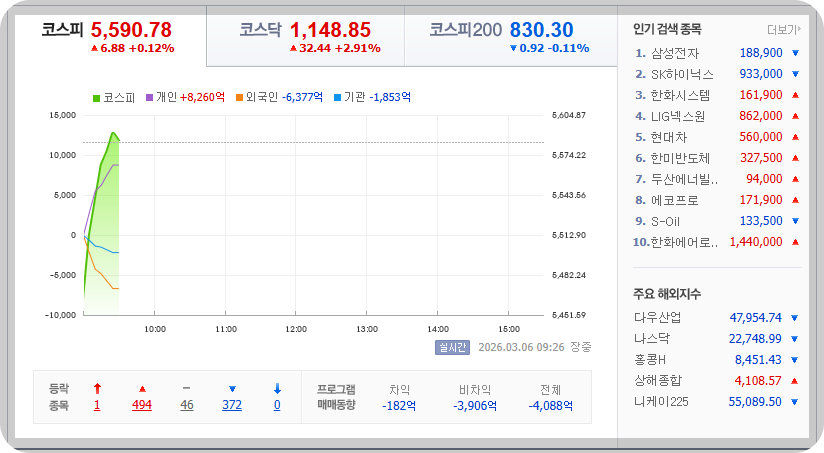
Task: Open 니케이225 overseas index
Action: pyautogui.click(x=661, y=402)
